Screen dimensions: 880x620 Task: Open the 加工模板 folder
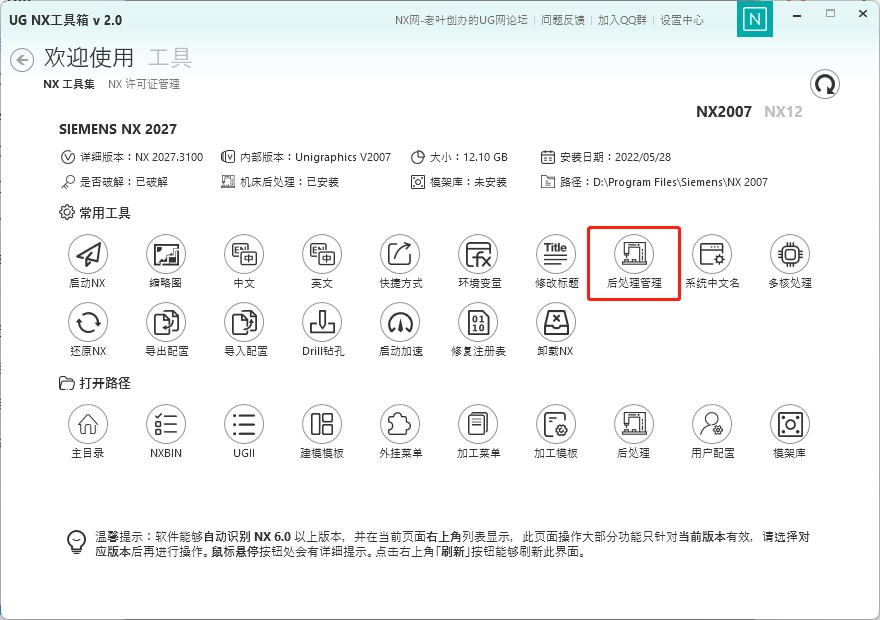[x=556, y=425]
